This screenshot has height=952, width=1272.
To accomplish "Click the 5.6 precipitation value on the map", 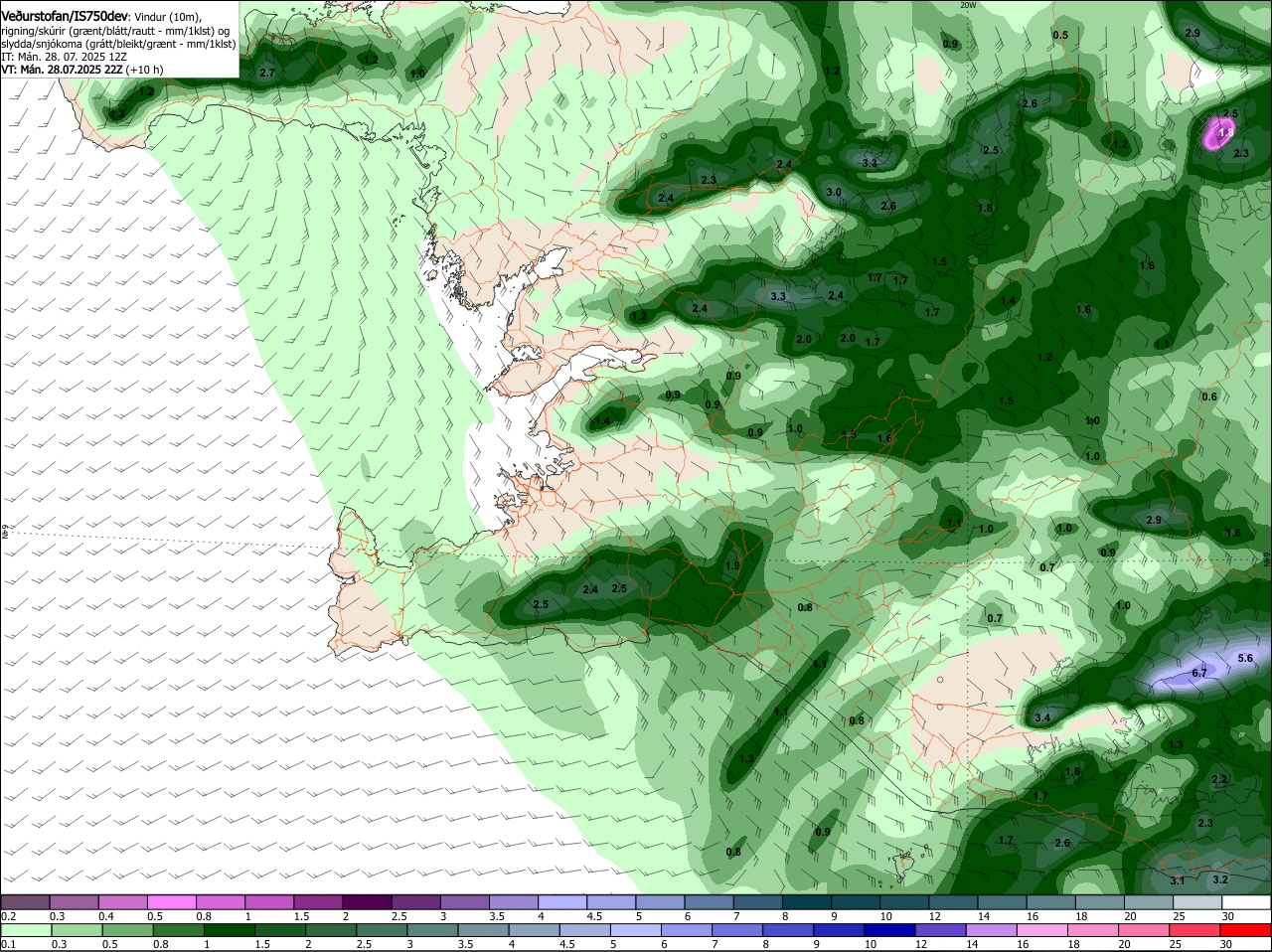I will 1246,658.
